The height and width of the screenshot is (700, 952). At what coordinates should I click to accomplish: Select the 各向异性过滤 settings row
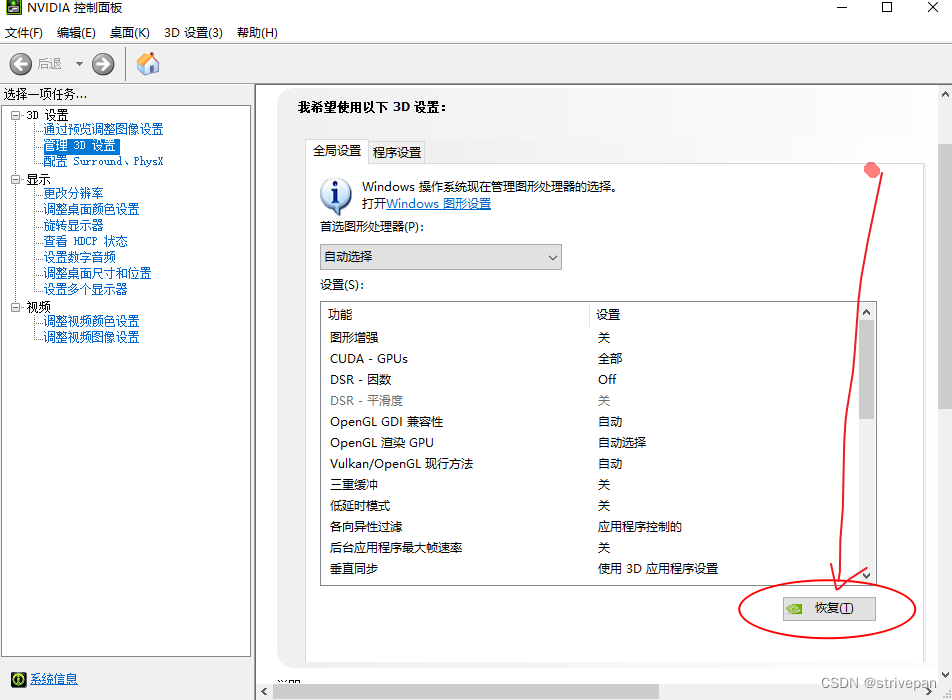click(x=590, y=527)
